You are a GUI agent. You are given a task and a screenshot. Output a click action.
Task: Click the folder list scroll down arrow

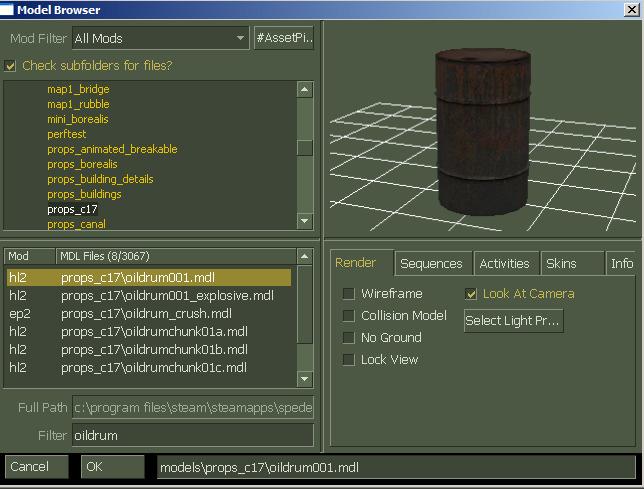point(304,221)
